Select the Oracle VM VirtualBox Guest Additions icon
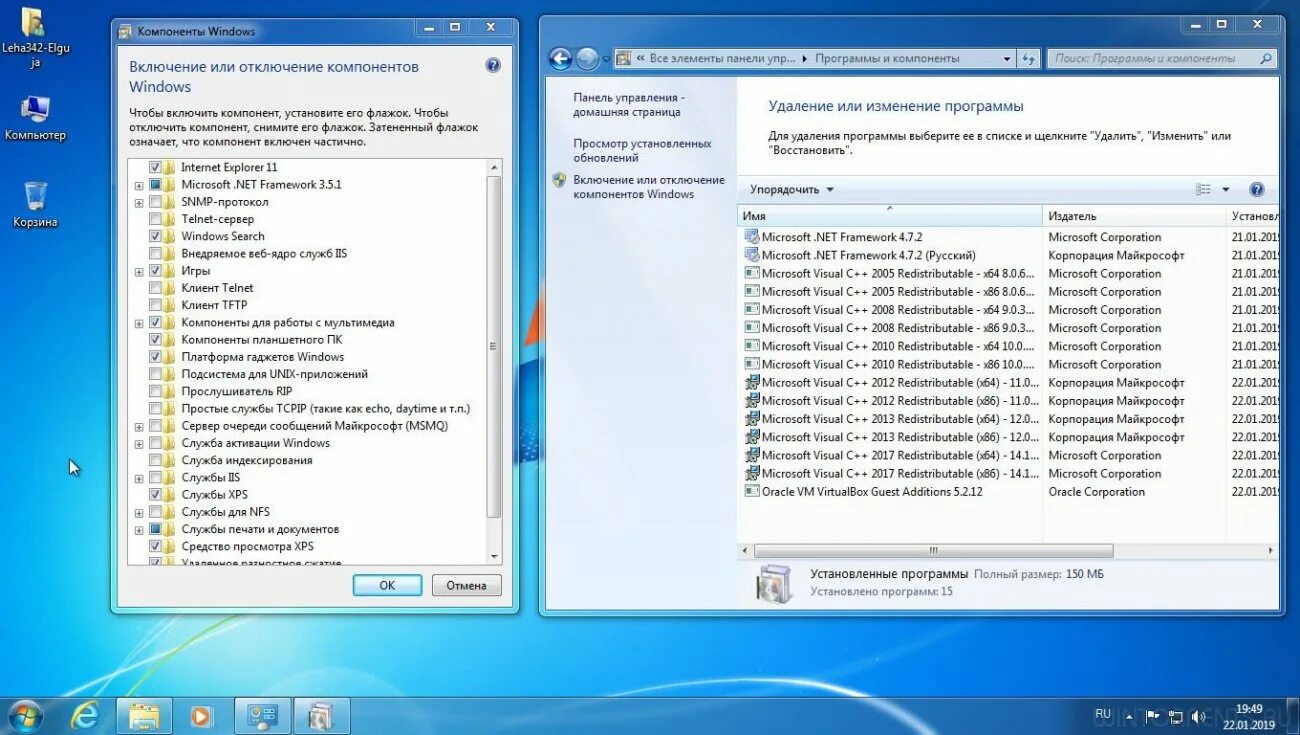Image resolution: width=1300 pixels, height=735 pixels. pos(752,491)
